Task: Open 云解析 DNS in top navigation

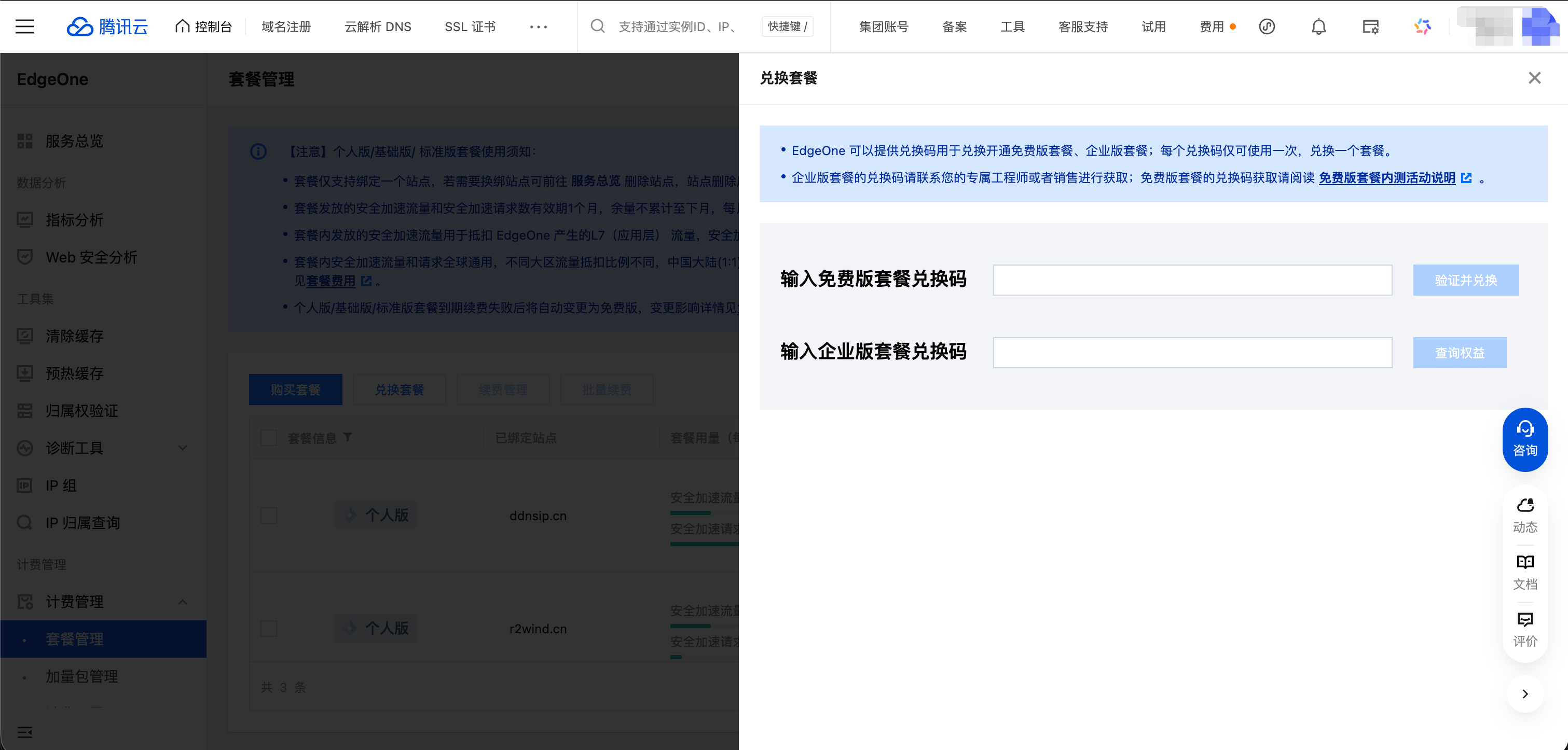Action: click(x=377, y=27)
